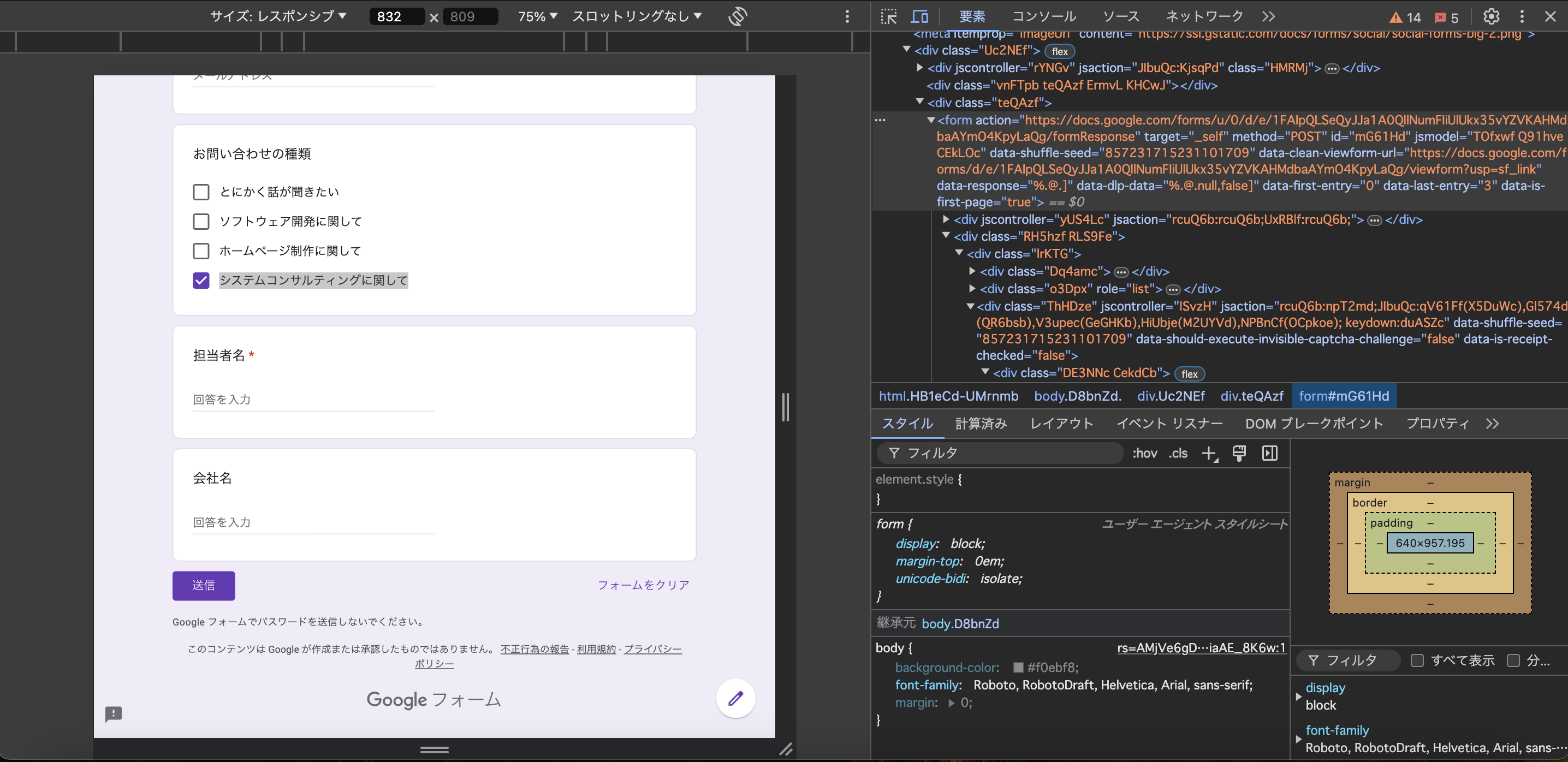Viewport: 1568px width, 762px height.
Task: Click flex badge on Uc2NEf div
Action: pyautogui.click(x=1060, y=52)
